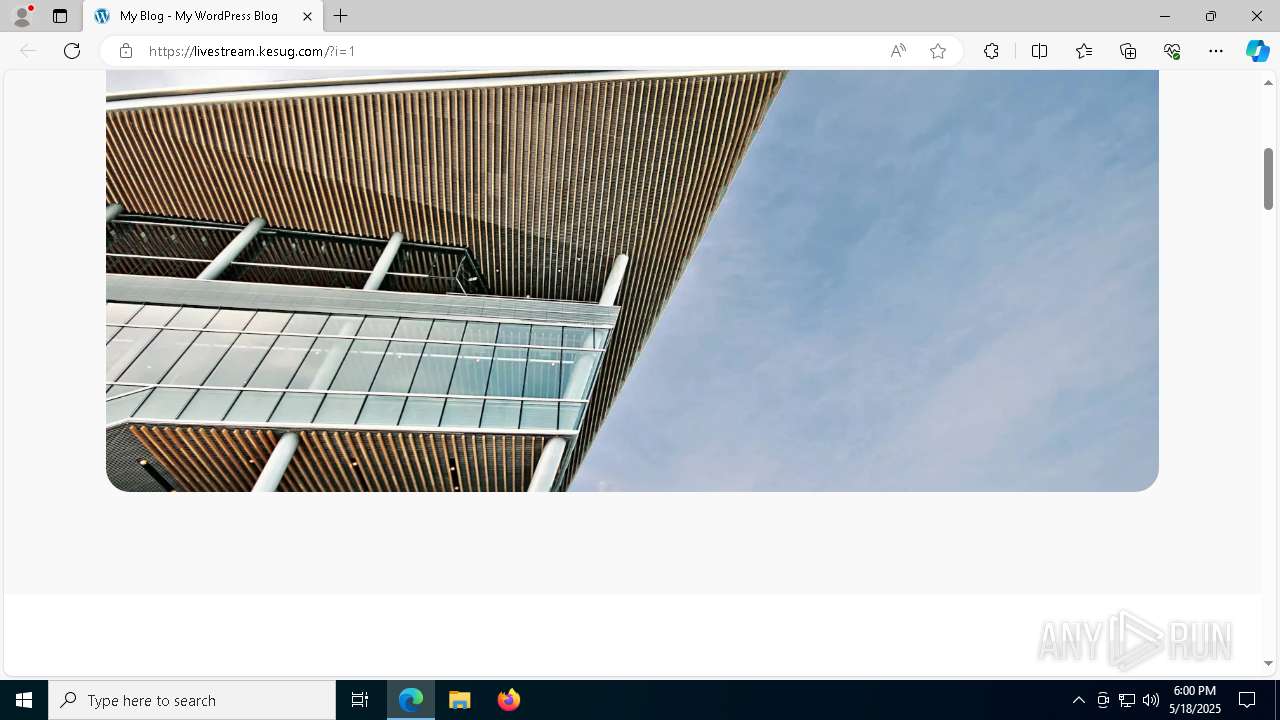Open Browser essentials heart icon

tap(1172, 51)
